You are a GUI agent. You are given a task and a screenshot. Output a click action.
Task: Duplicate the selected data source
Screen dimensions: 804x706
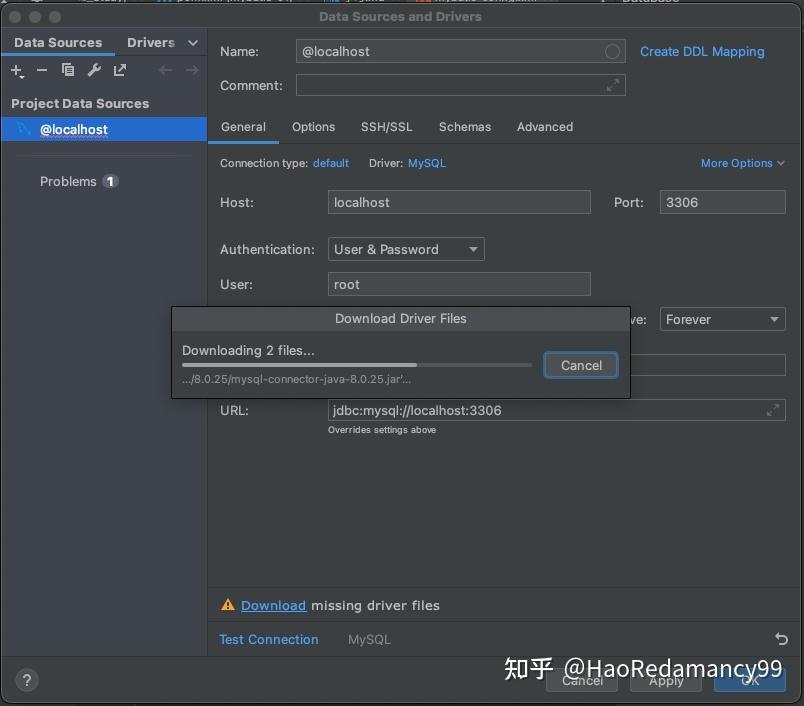click(68, 70)
